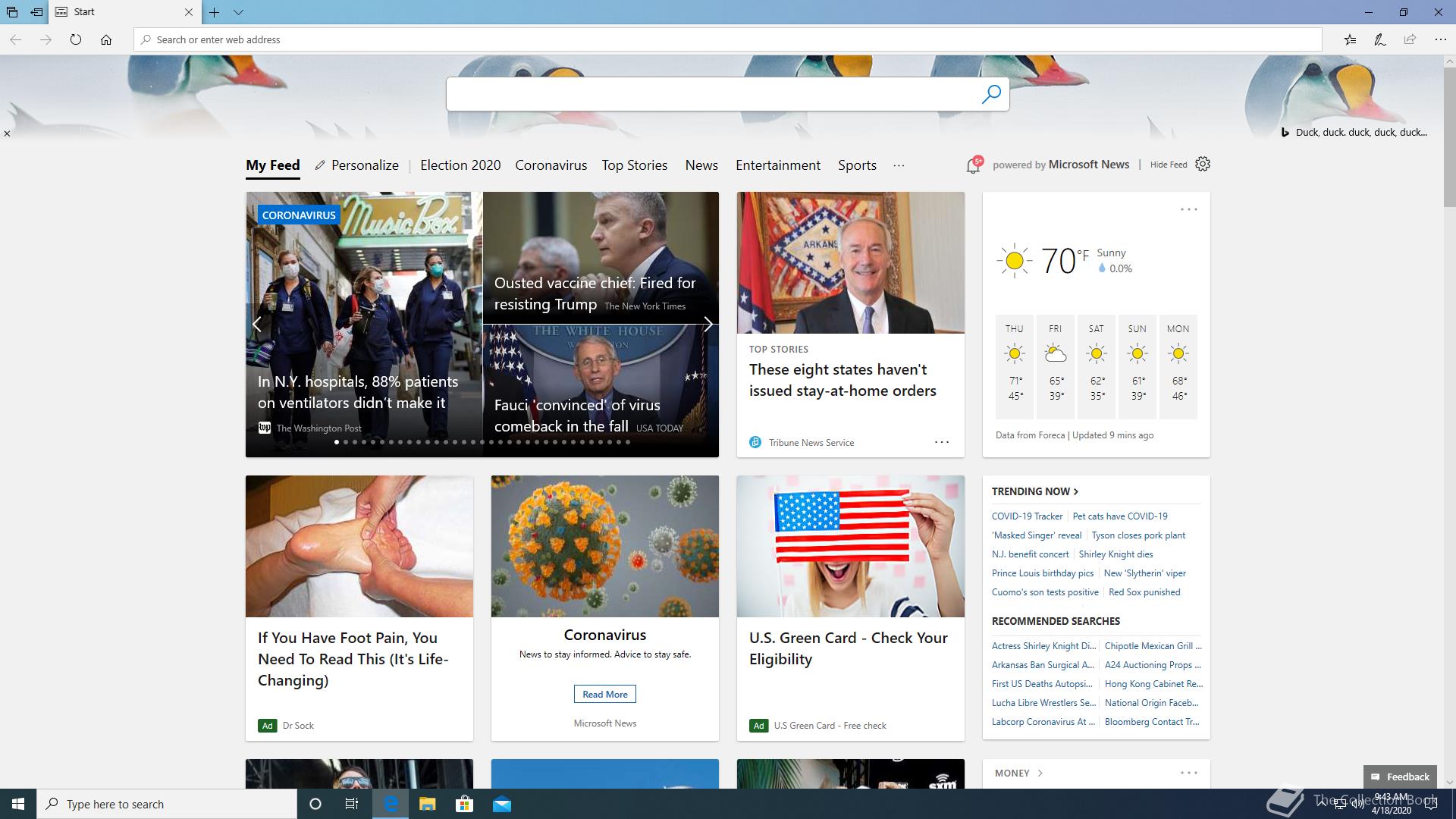Screen dimensions: 1456x819
Task: Click the Home icon in toolbar
Action: (x=106, y=39)
